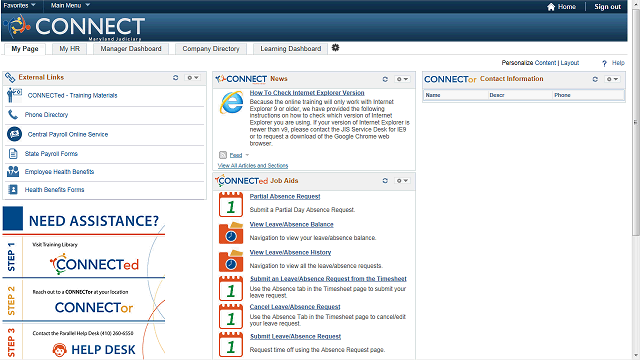This screenshot has height=360, width=640.
Task: Refresh the CONNECTor Contact Information pagelet
Action: (595, 79)
